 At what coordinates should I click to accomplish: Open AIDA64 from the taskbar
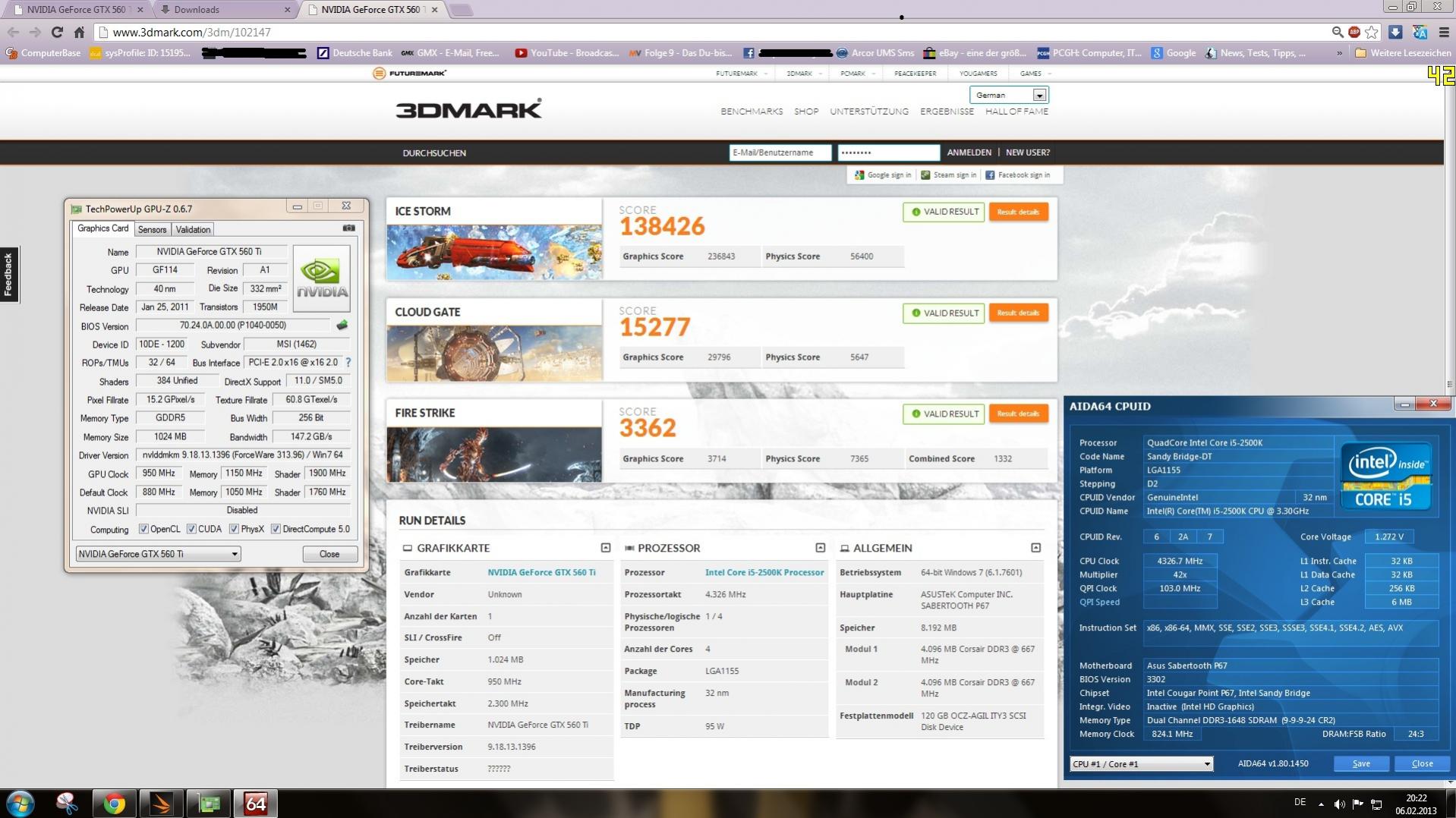pos(255,804)
